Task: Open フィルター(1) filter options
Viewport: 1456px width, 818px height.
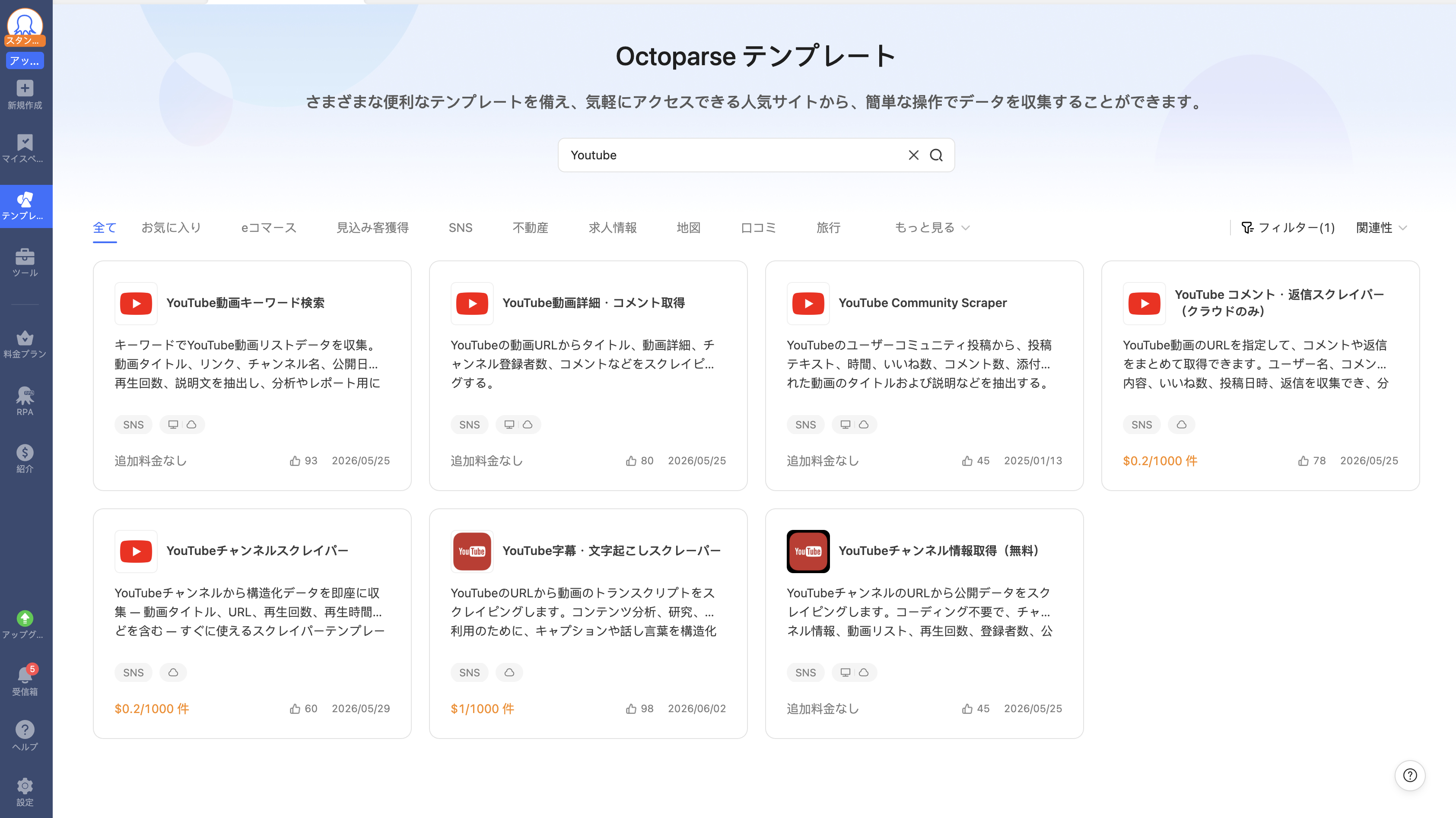Action: point(1288,228)
